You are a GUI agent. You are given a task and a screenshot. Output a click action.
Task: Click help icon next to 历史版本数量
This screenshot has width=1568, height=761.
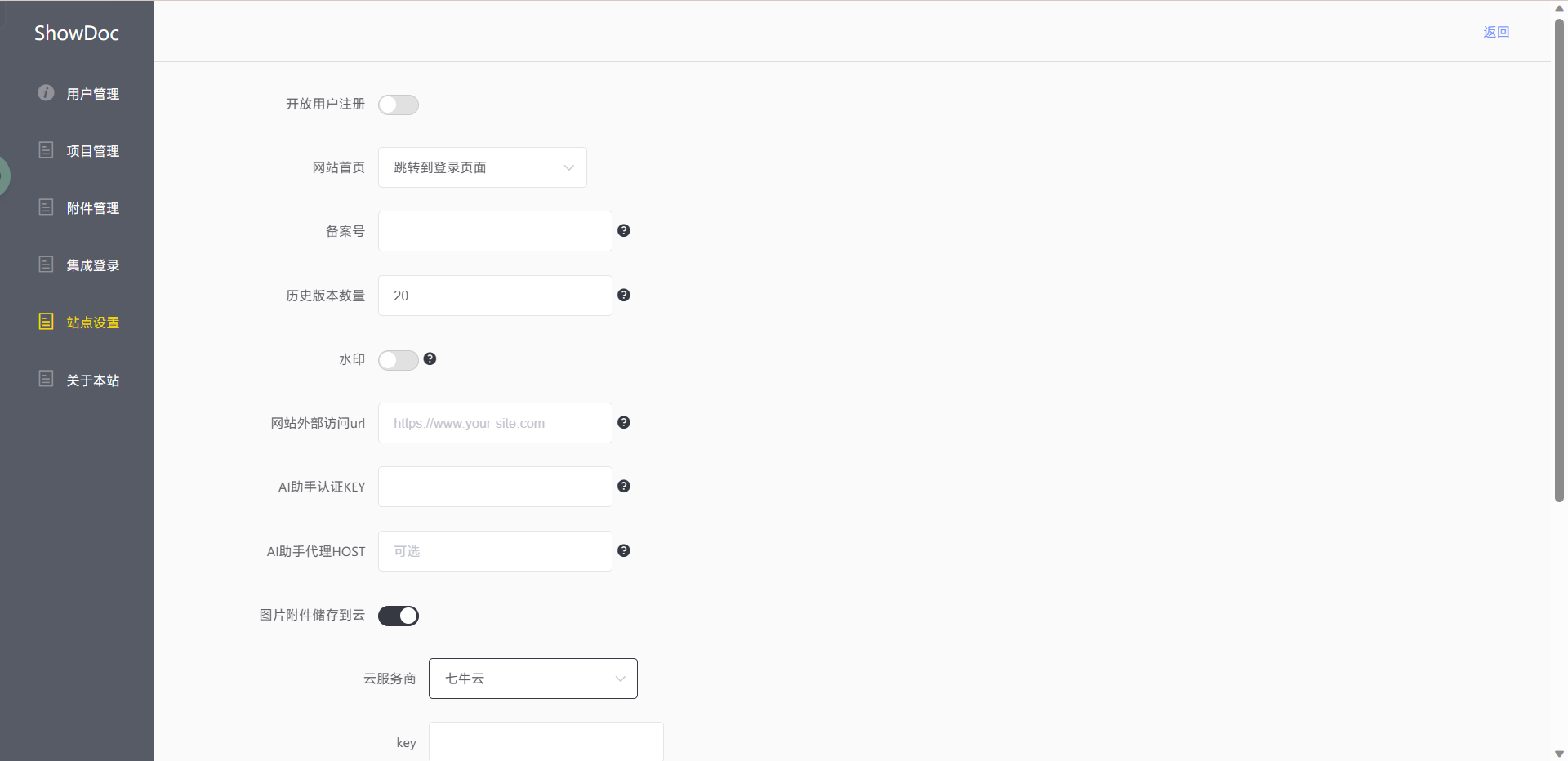point(624,296)
